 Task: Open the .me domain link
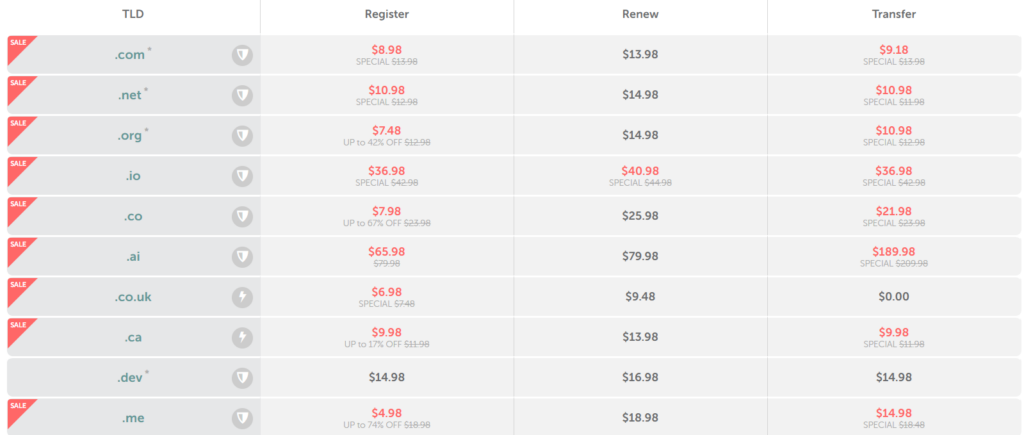pyautogui.click(x=133, y=418)
